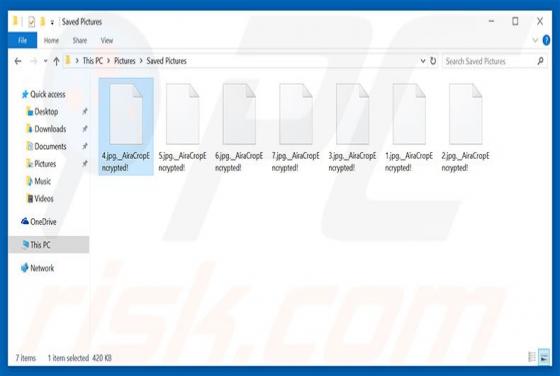Click the Back navigation arrow

(x=18, y=61)
